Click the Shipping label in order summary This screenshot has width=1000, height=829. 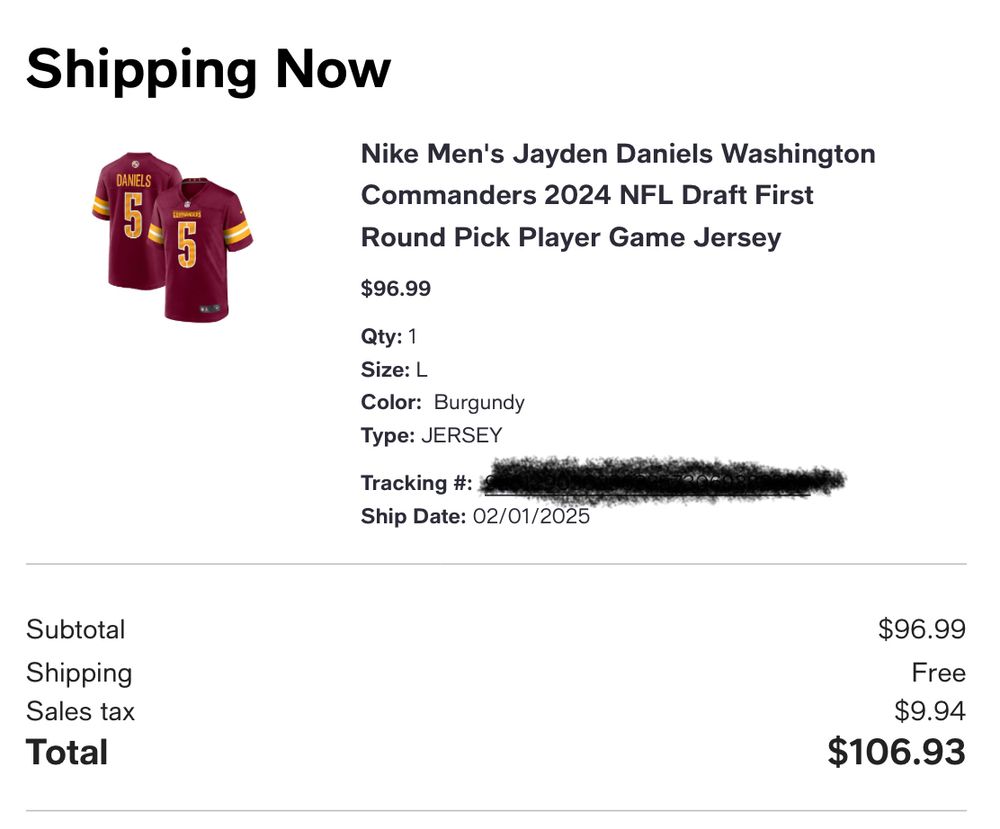point(79,672)
